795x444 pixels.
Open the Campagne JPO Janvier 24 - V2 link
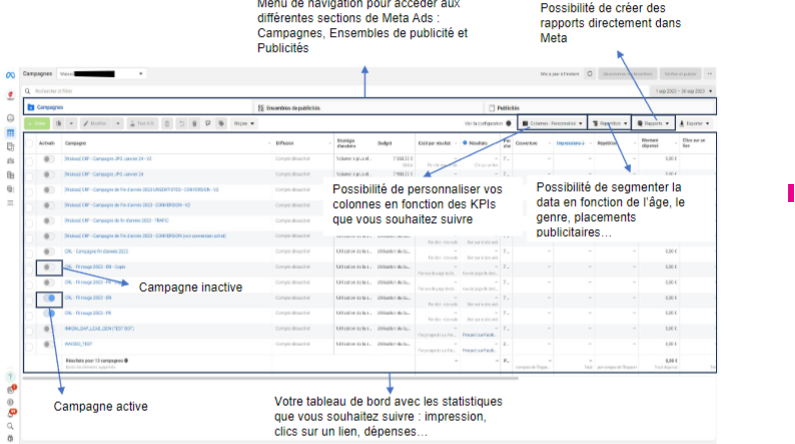tap(109, 158)
